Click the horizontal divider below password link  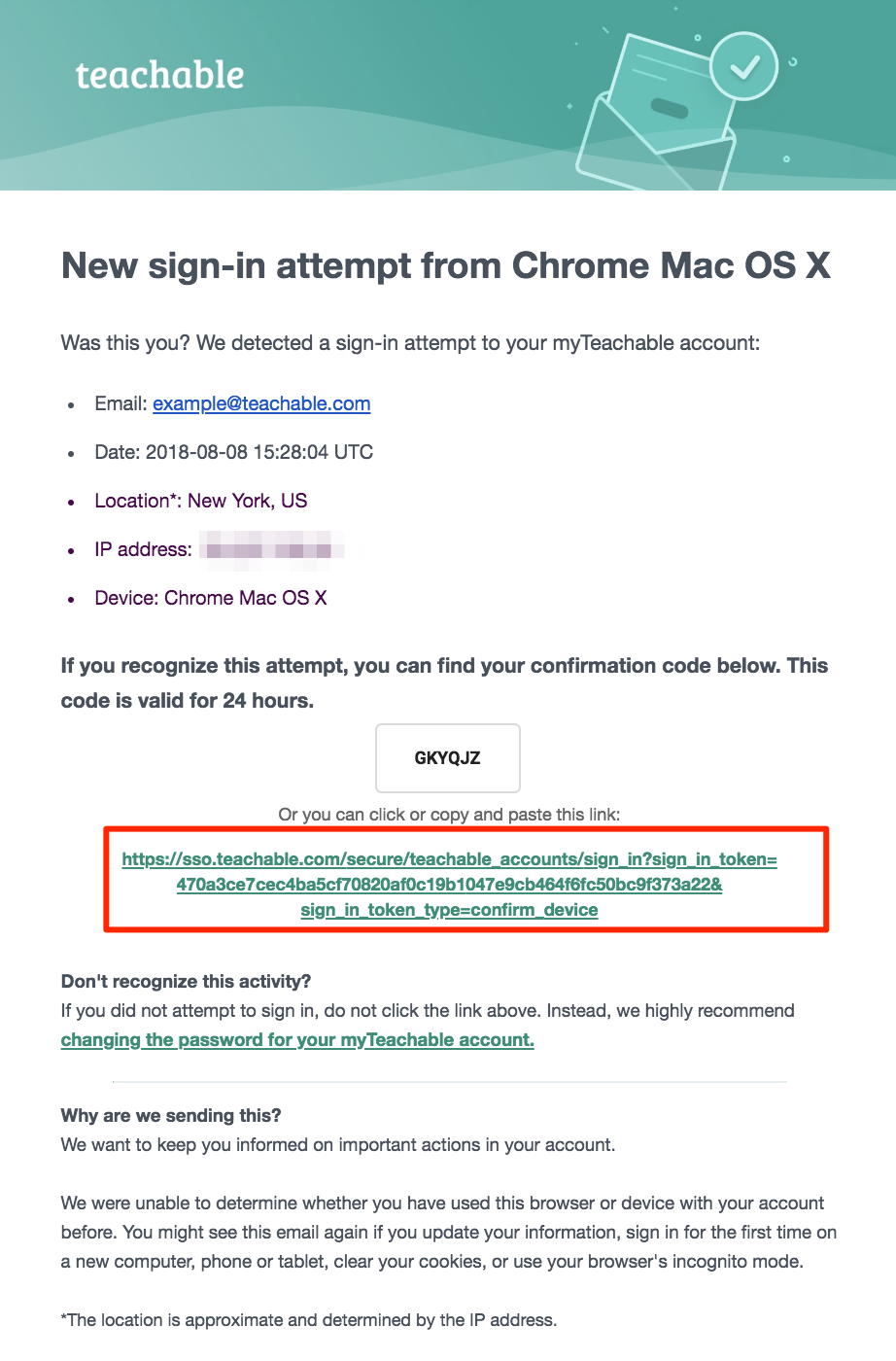(449, 1081)
